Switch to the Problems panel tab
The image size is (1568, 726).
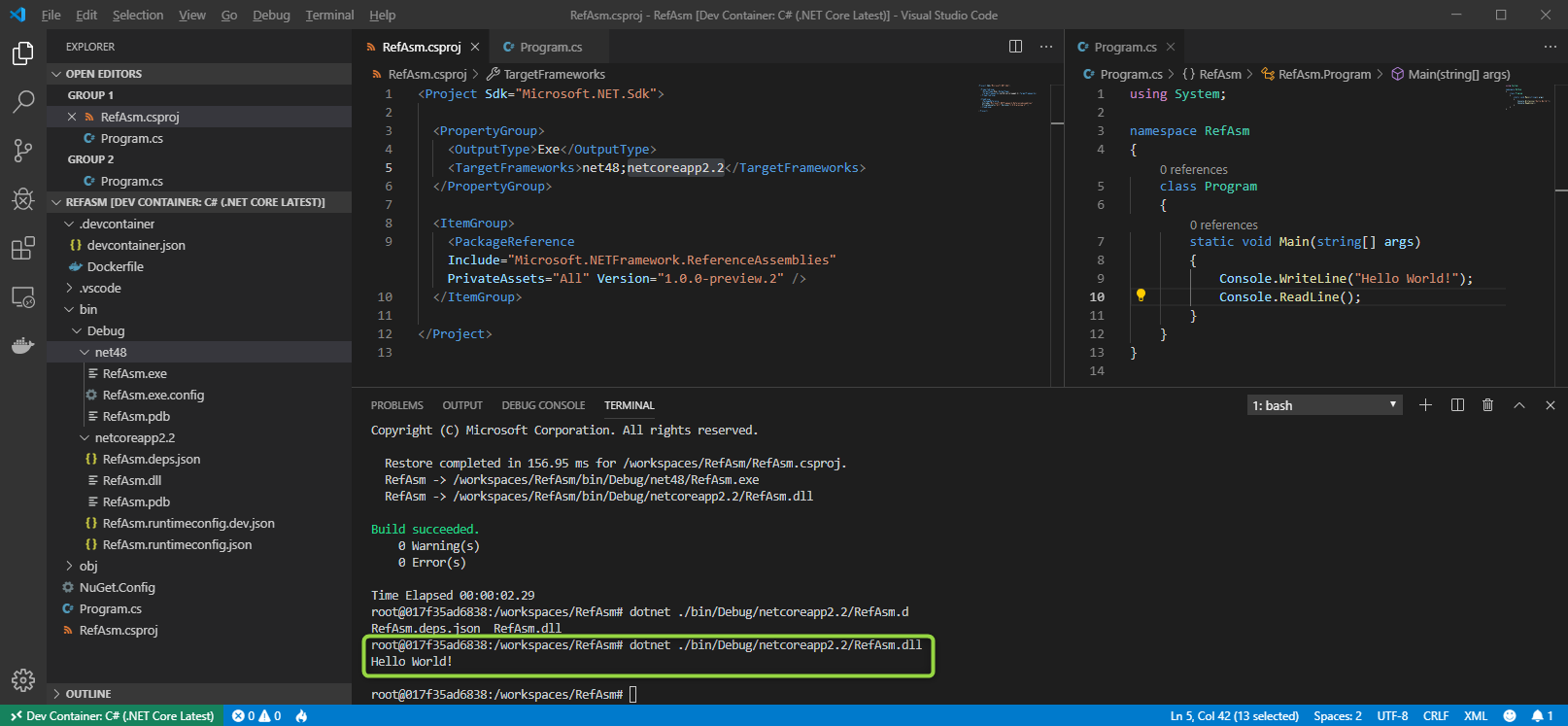click(396, 405)
